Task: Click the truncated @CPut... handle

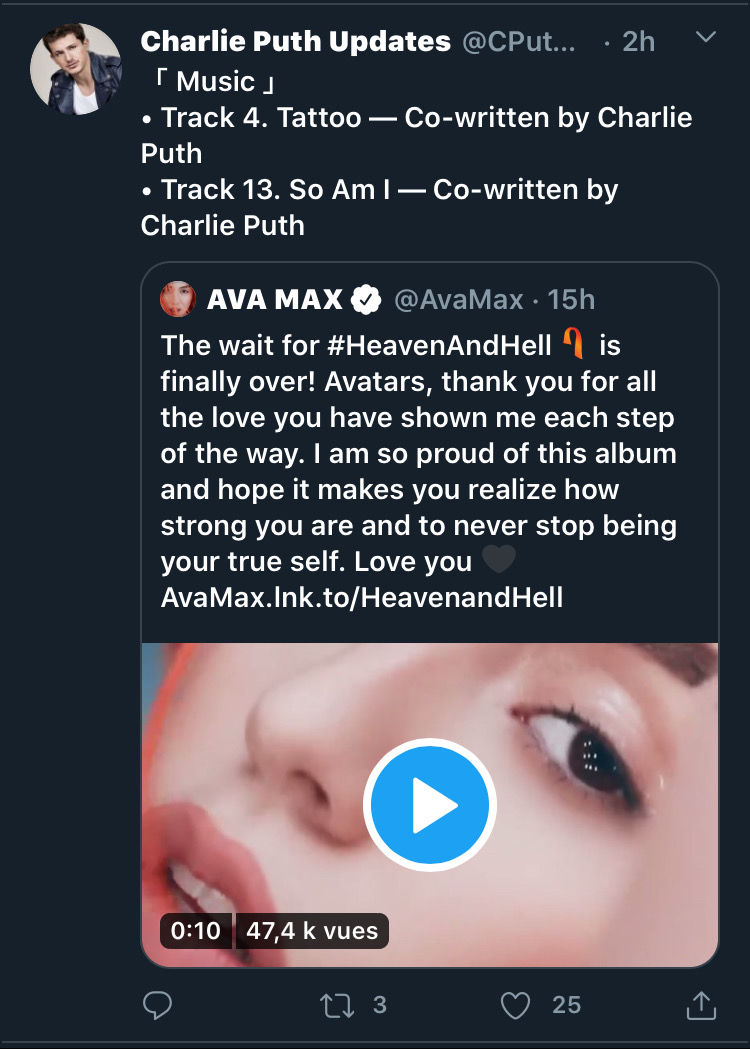Action: (x=518, y=42)
